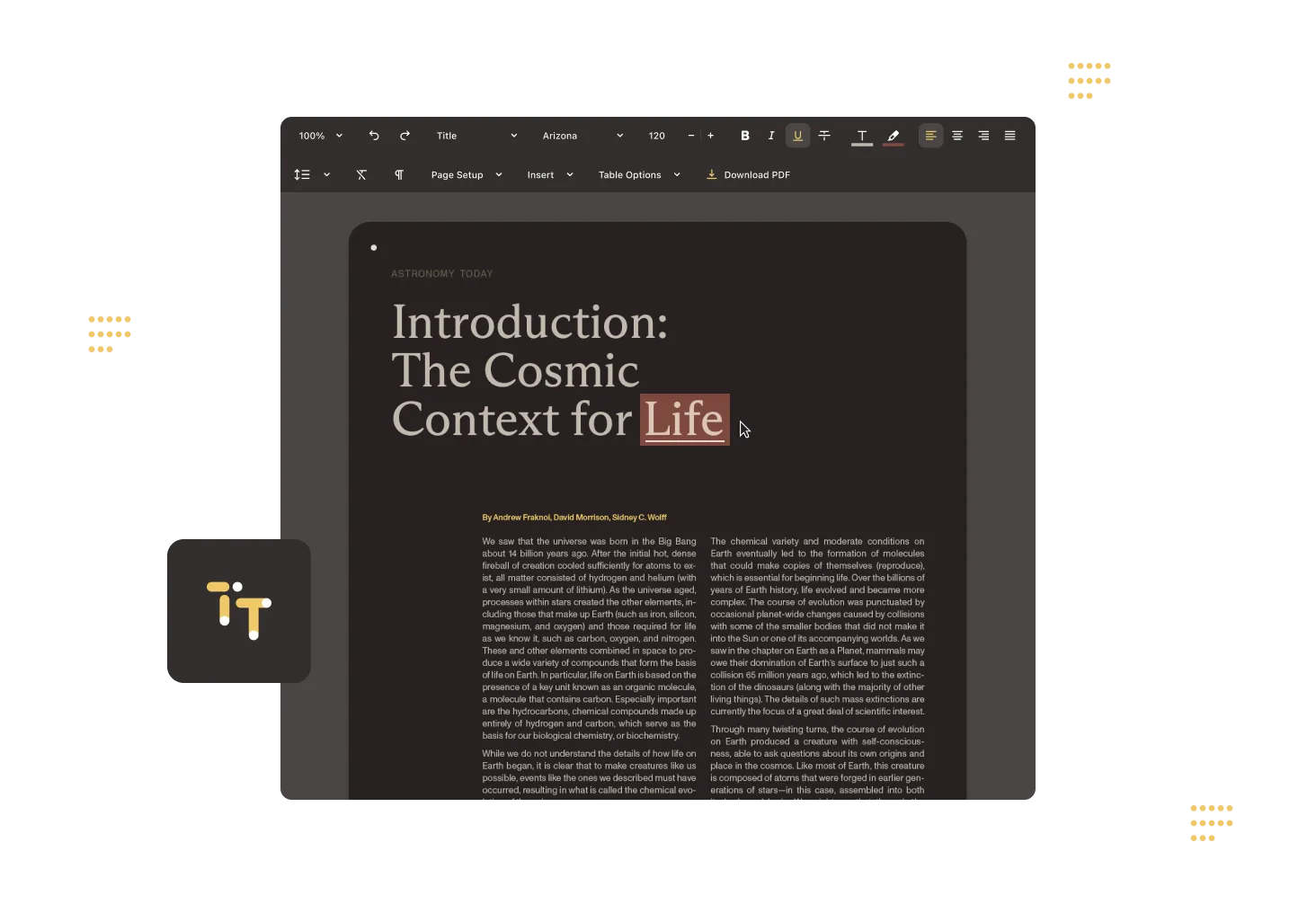Click the Download PDF button
The image size is (1316, 922).
click(748, 175)
